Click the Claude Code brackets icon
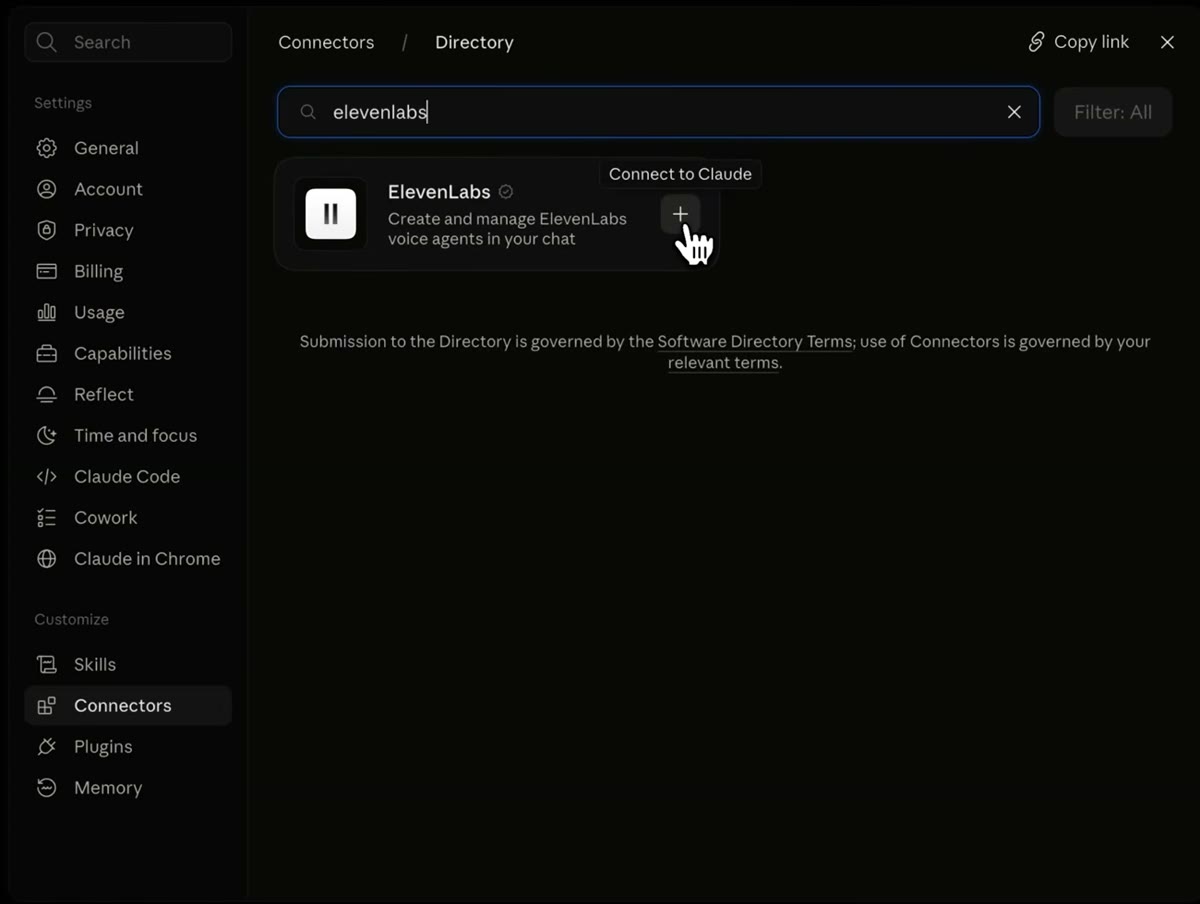 tap(46, 476)
